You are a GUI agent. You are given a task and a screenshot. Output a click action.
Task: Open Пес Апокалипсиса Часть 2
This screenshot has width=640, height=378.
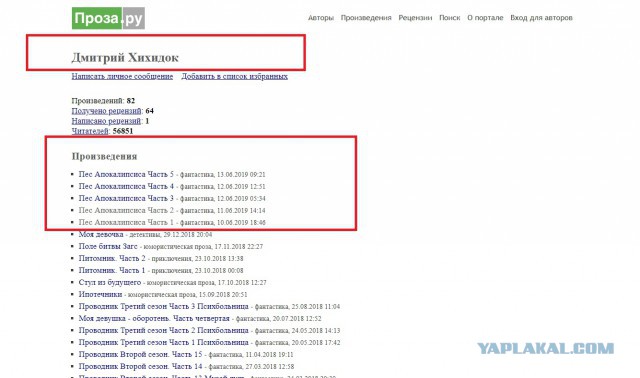click(126, 210)
